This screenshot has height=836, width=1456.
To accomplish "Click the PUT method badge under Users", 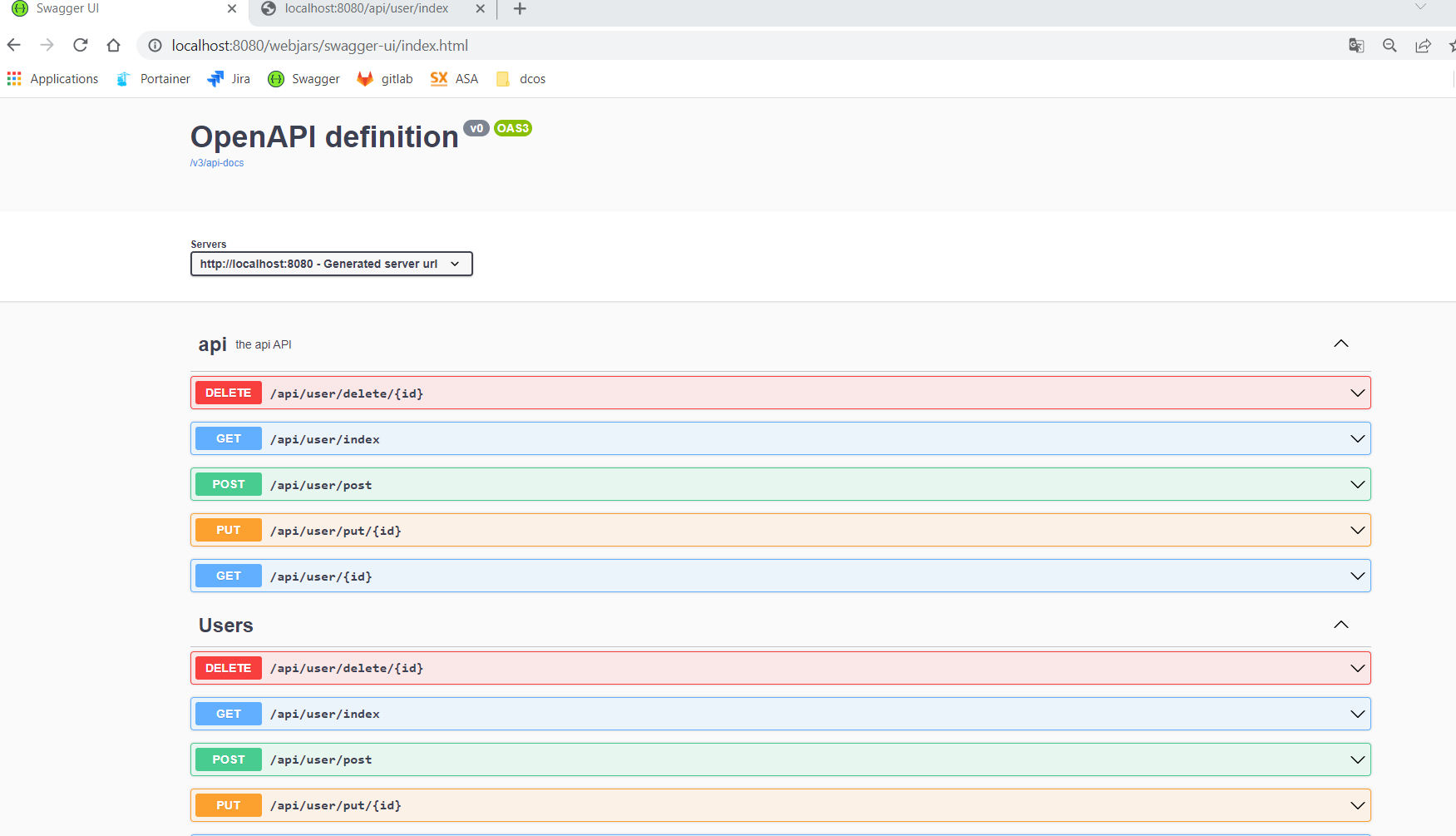I will (229, 805).
